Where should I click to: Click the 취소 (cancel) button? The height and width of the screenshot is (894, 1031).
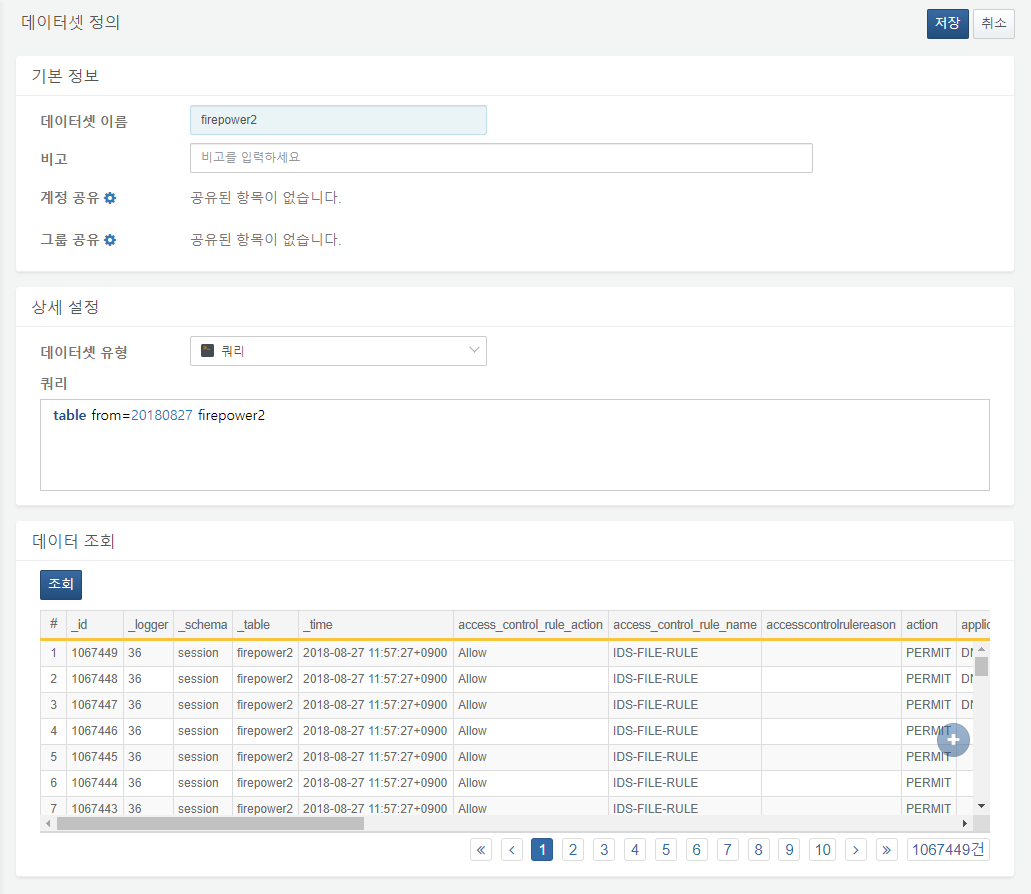point(994,24)
